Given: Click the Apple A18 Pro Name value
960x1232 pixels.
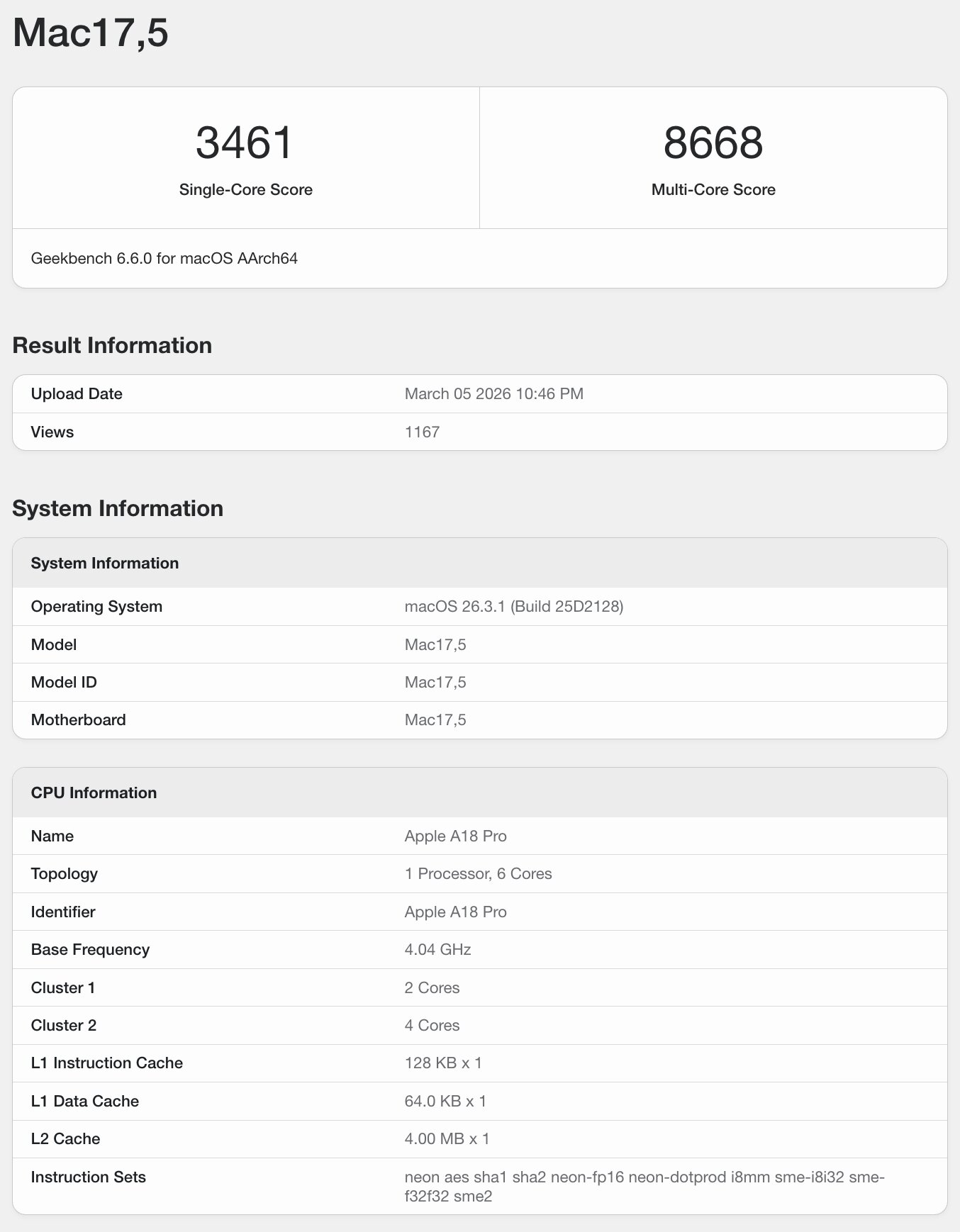Looking at the screenshot, I should coord(455,836).
